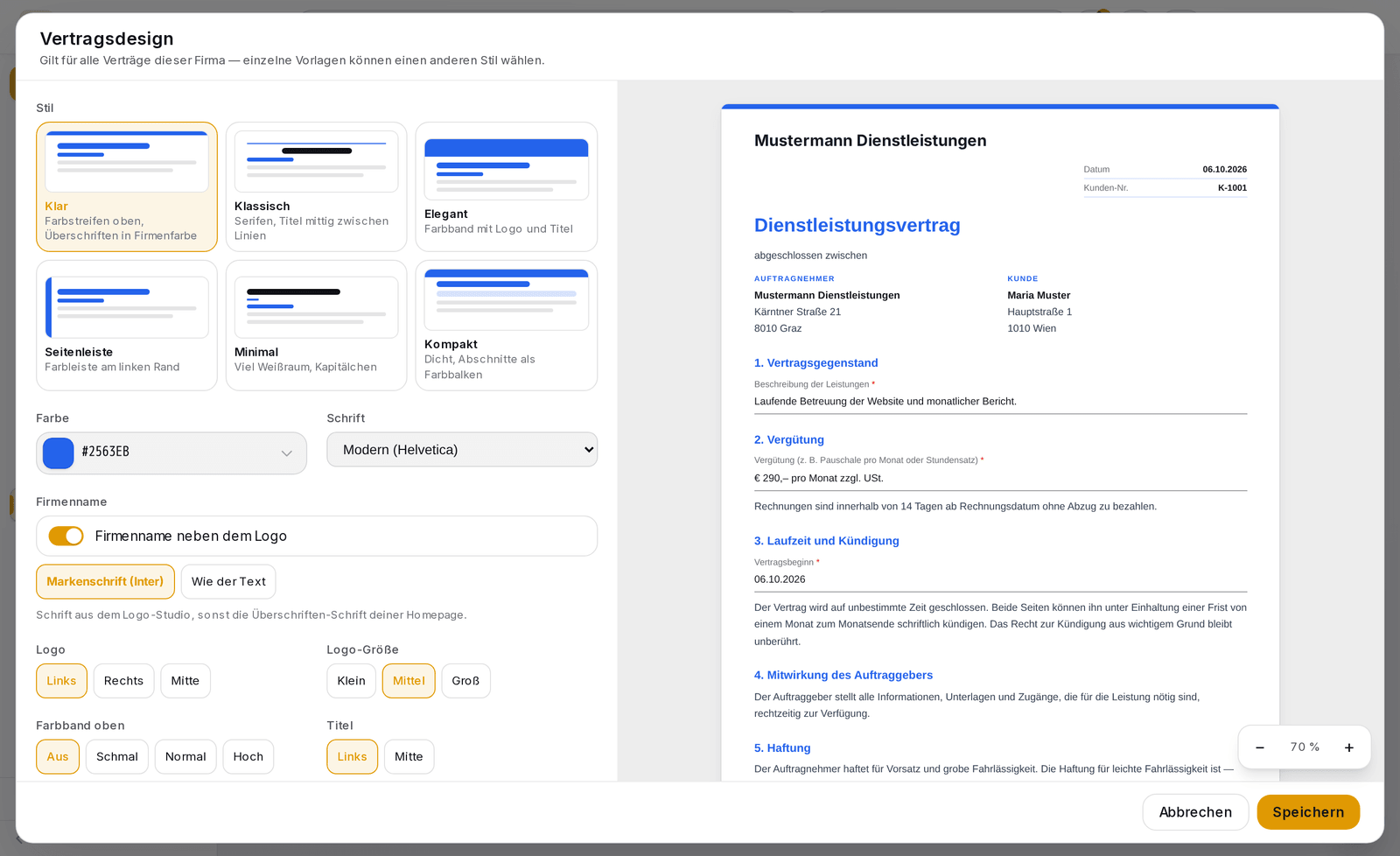Pick the Elegant style card
The image size is (1400, 856).
[507, 186]
